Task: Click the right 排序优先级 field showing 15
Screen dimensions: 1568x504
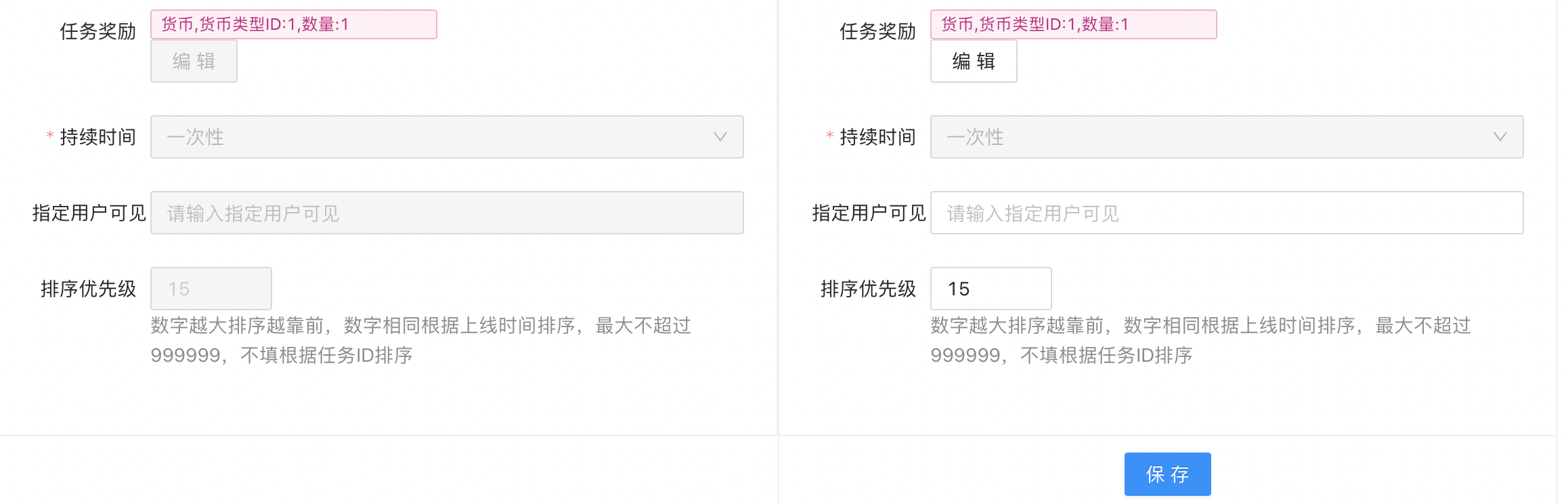Action: (990, 289)
